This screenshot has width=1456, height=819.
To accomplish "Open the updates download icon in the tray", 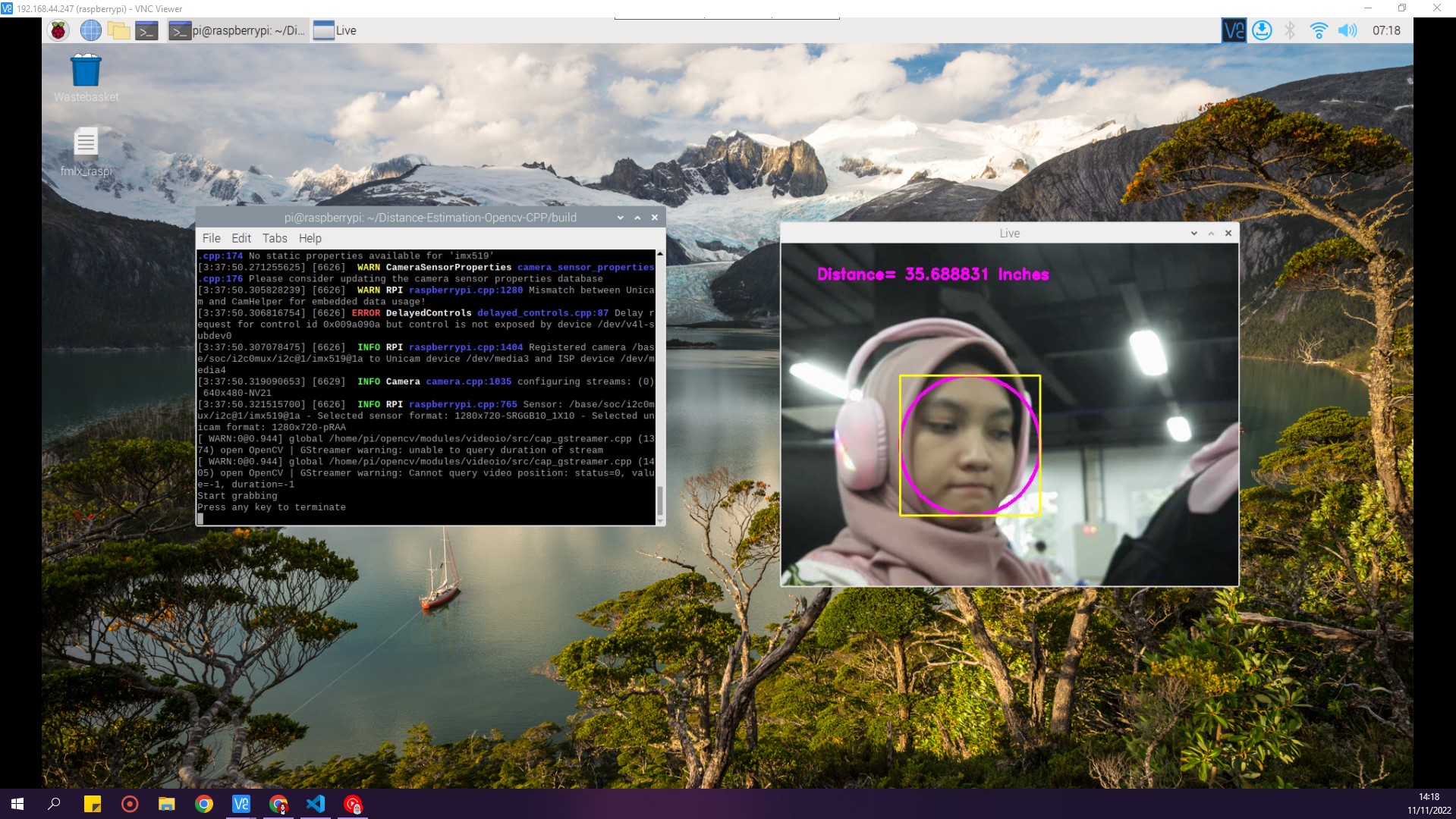I will point(1261,30).
